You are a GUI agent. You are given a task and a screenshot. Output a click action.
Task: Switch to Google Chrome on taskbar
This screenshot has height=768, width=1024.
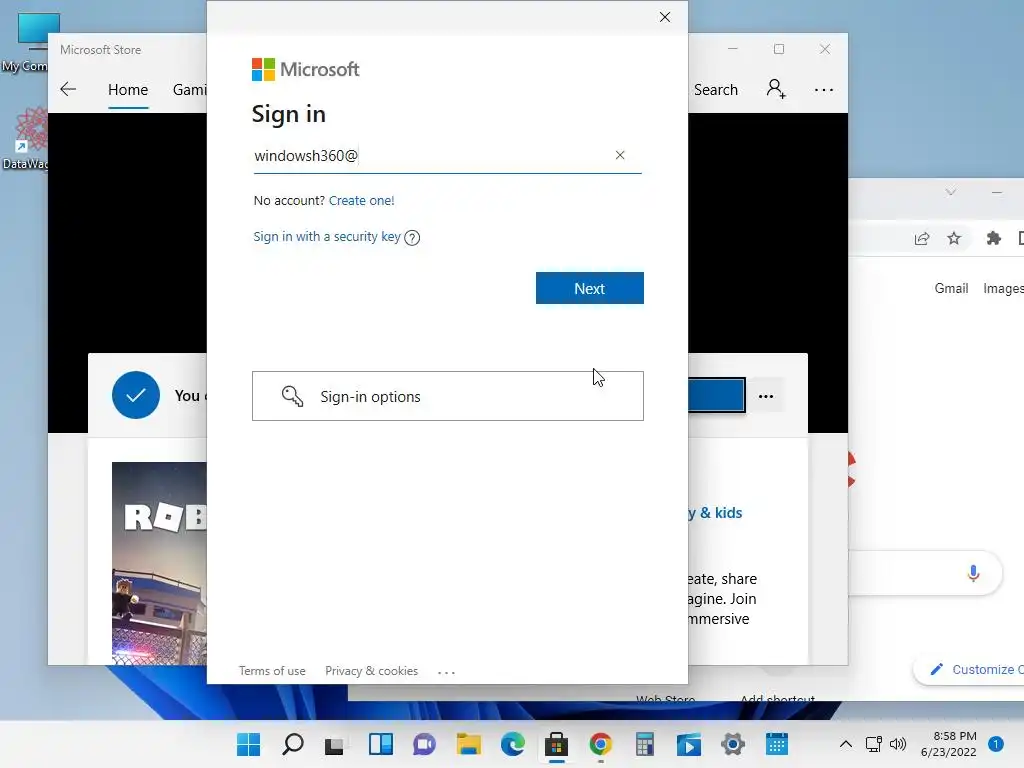coord(601,744)
